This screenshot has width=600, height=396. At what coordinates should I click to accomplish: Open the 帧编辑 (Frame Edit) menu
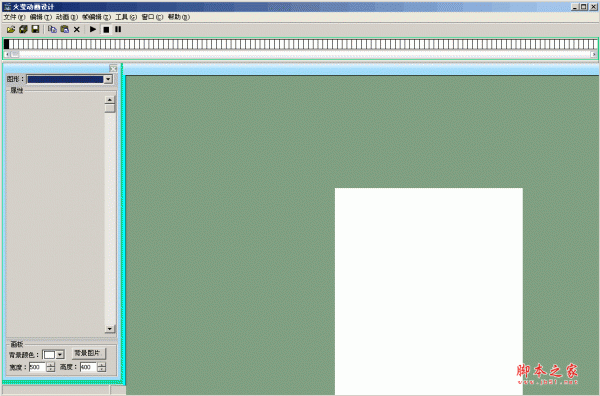click(x=96, y=17)
